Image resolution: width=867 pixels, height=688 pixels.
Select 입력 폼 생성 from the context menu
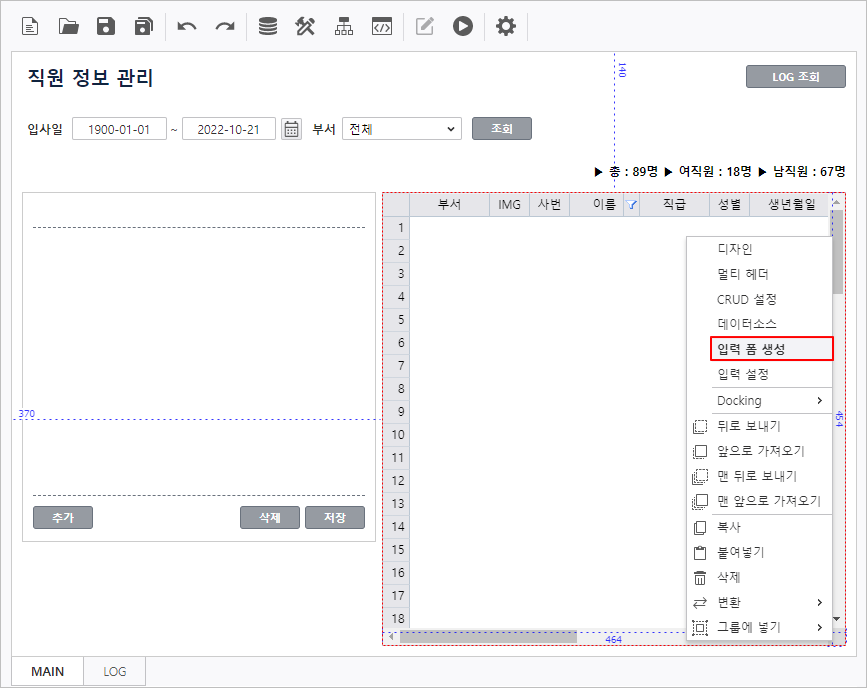[x=770, y=349]
